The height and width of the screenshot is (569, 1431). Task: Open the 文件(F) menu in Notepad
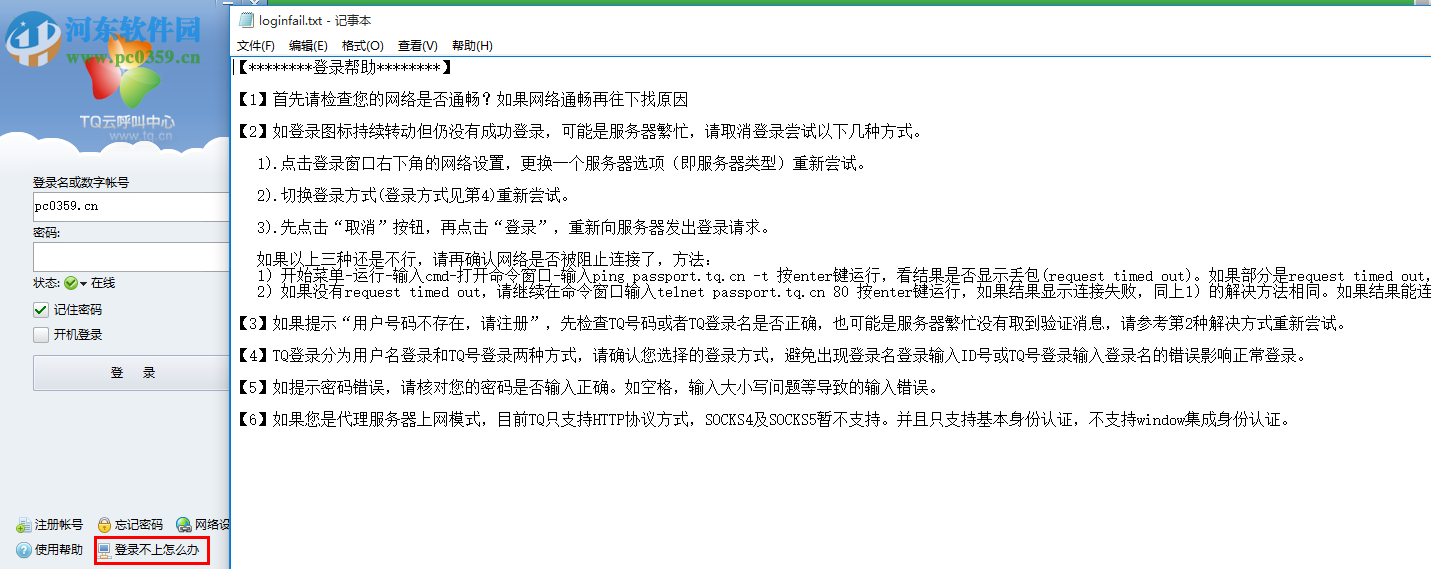click(255, 46)
